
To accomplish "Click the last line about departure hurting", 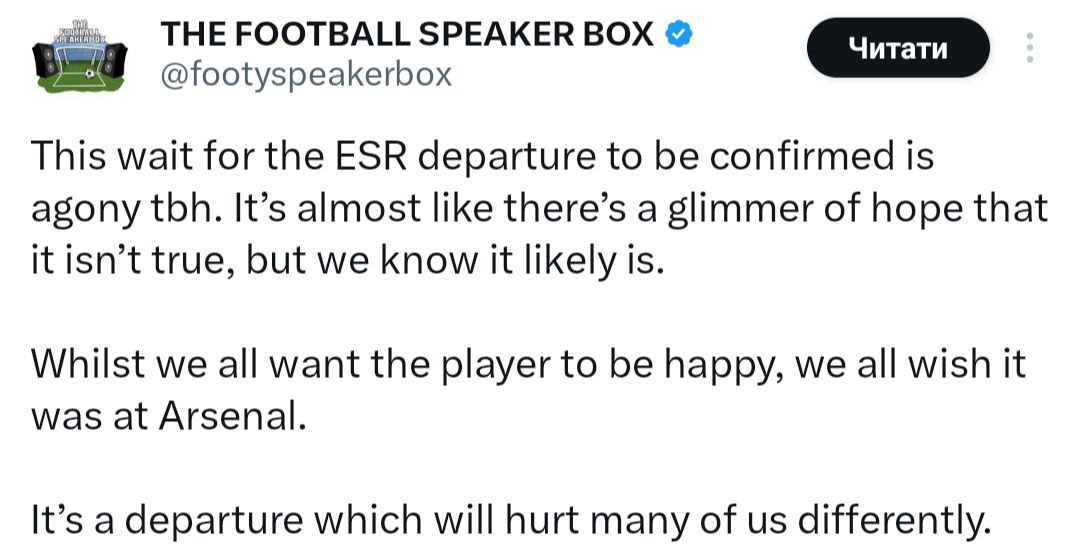I will (510, 520).
